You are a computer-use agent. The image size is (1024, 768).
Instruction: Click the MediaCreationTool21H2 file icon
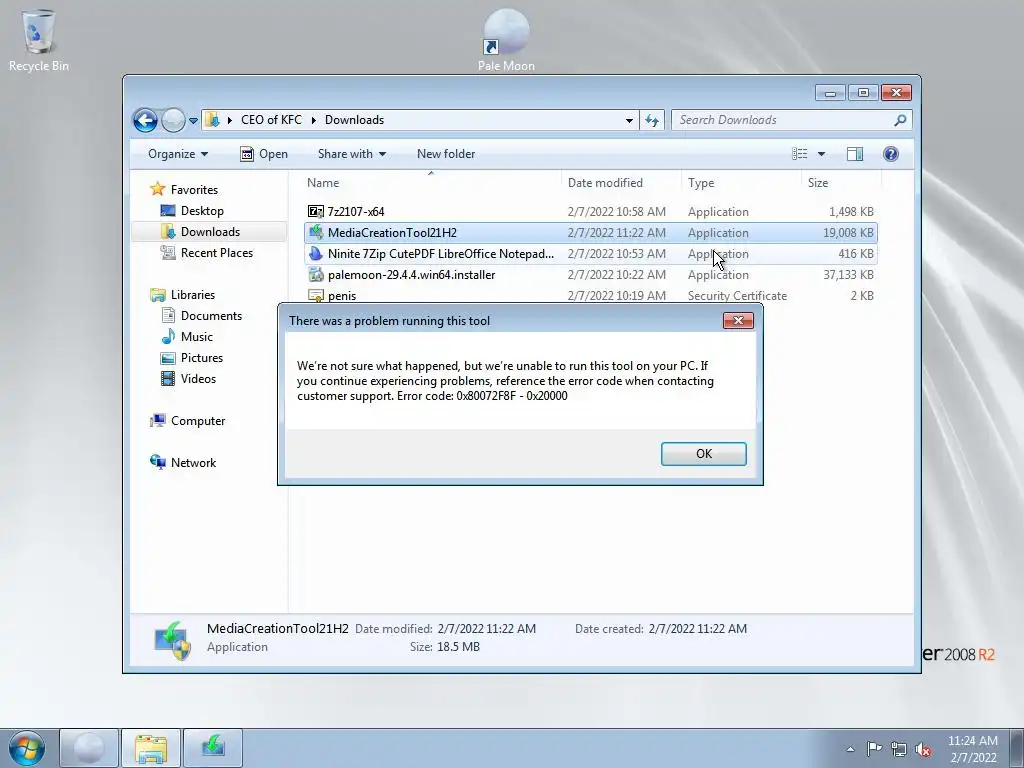[315, 232]
